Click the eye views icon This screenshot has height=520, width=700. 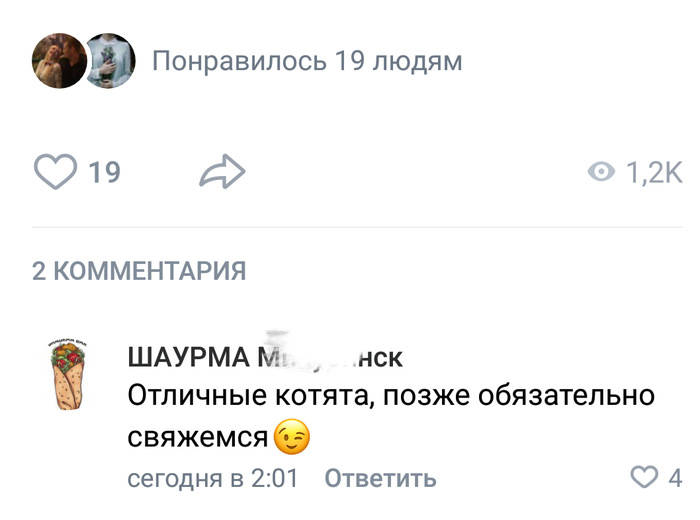601,173
